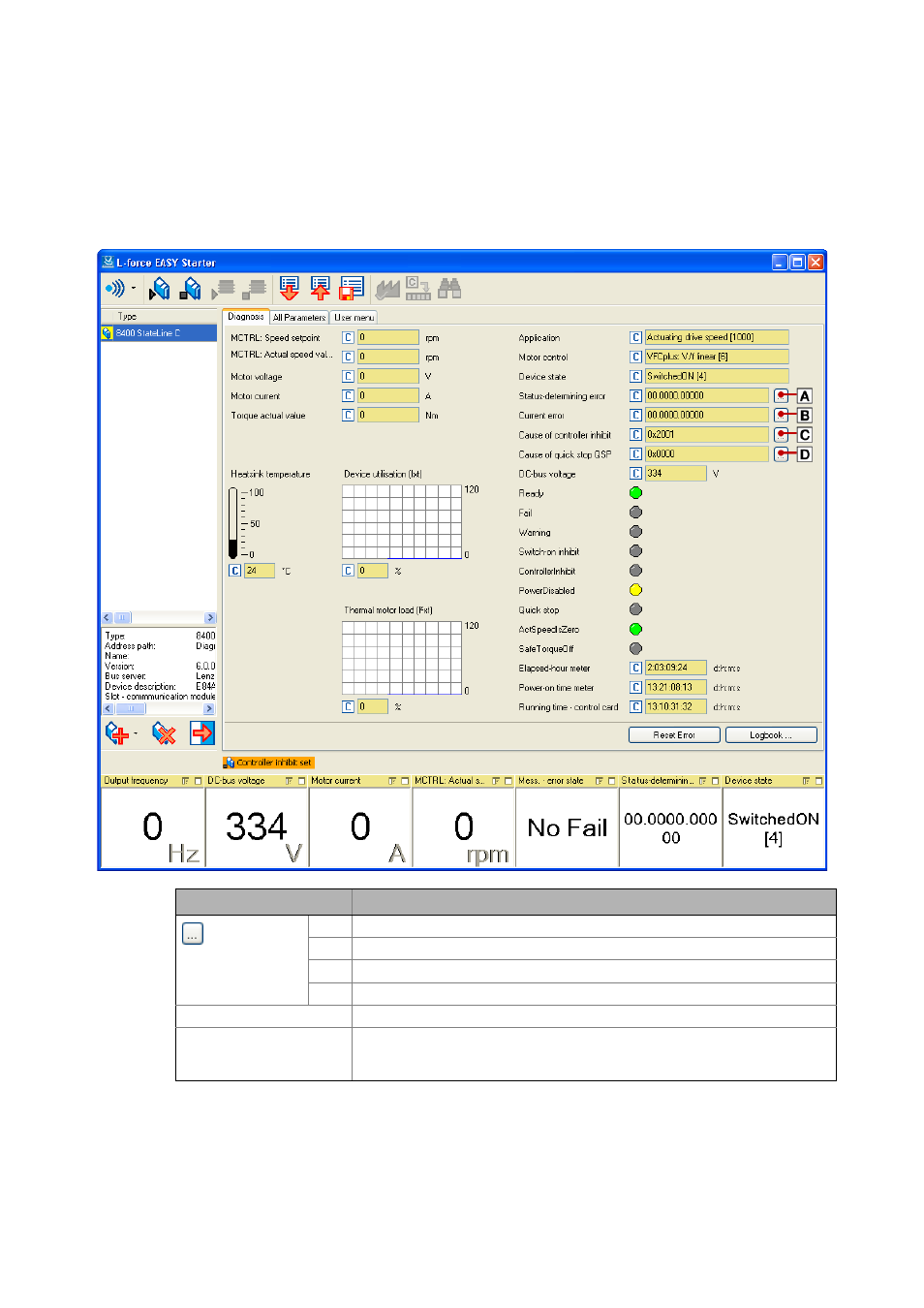Toggle the checkbox on Motor current panel
This screenshot has height=1308, width=924.
pos(405,781)
